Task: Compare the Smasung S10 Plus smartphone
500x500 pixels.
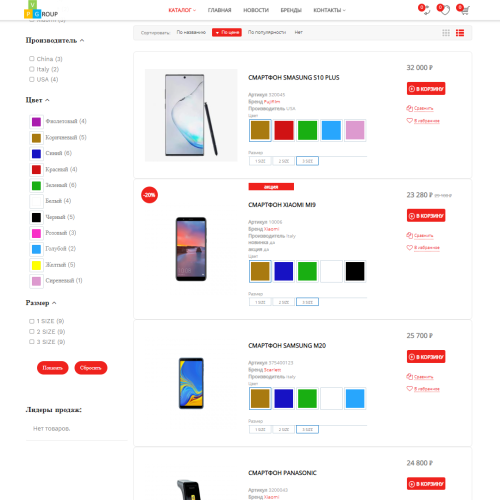Action: click(x=420, y=108)
